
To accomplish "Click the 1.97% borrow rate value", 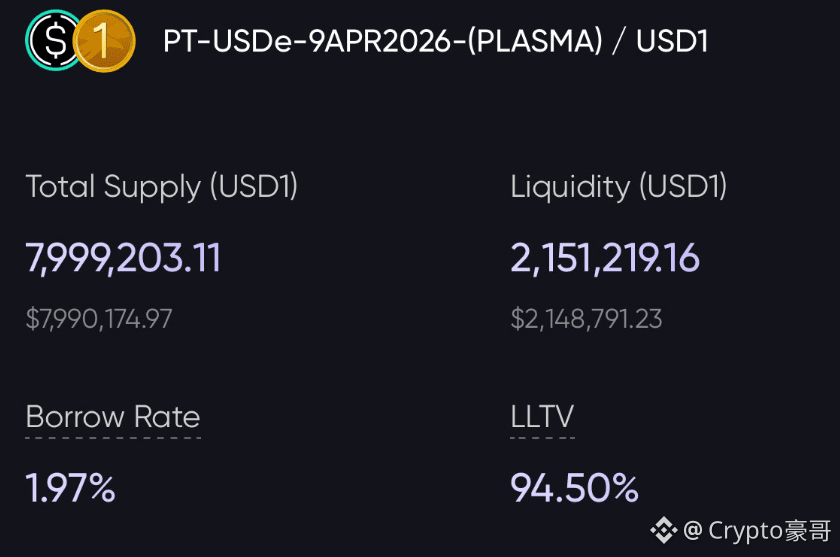I will tap(70, 488).
